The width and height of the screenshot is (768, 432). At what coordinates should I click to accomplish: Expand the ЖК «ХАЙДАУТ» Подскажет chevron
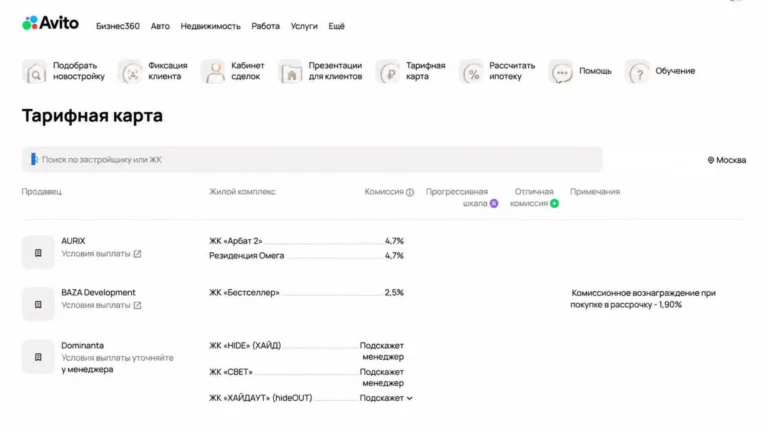[409, 398]
